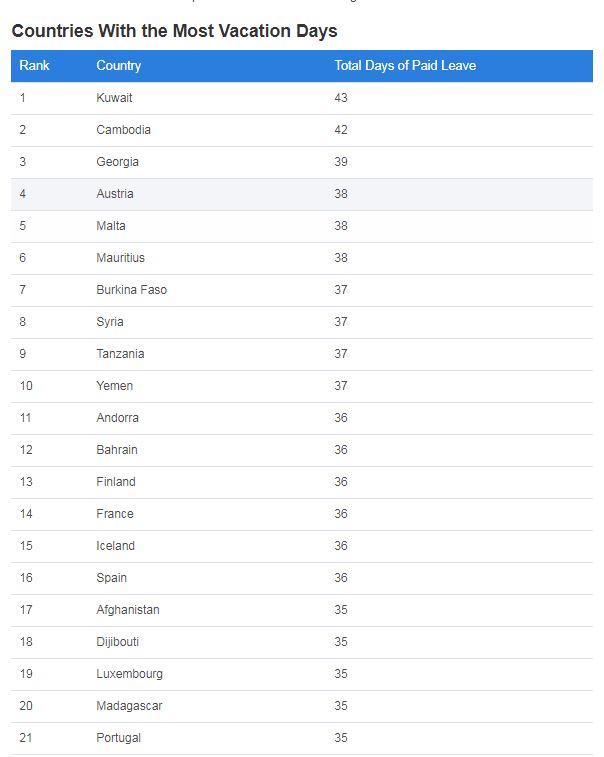
Task: Sort by the Rank column header
Action: (34, 66)
